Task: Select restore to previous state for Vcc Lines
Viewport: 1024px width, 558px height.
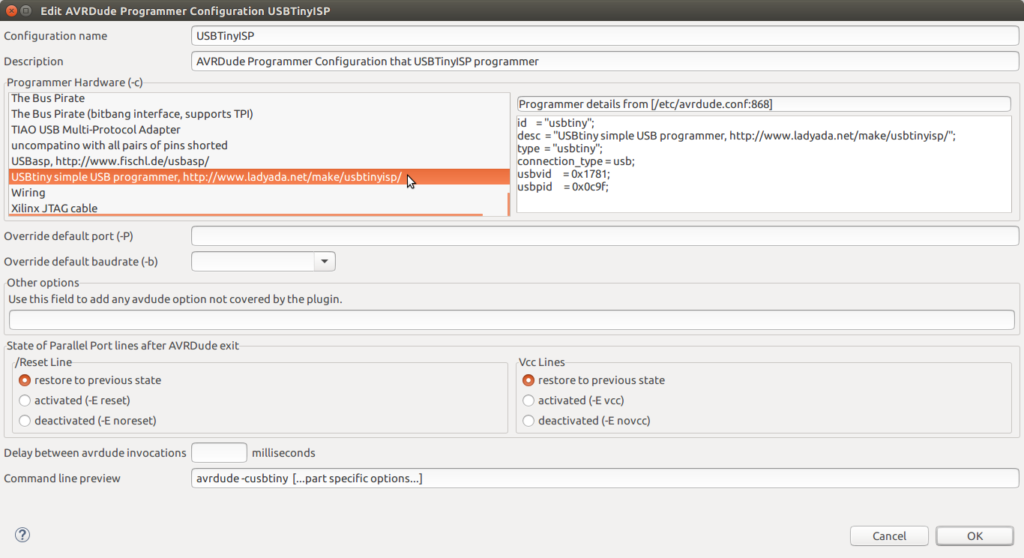Action: point(528,380)
